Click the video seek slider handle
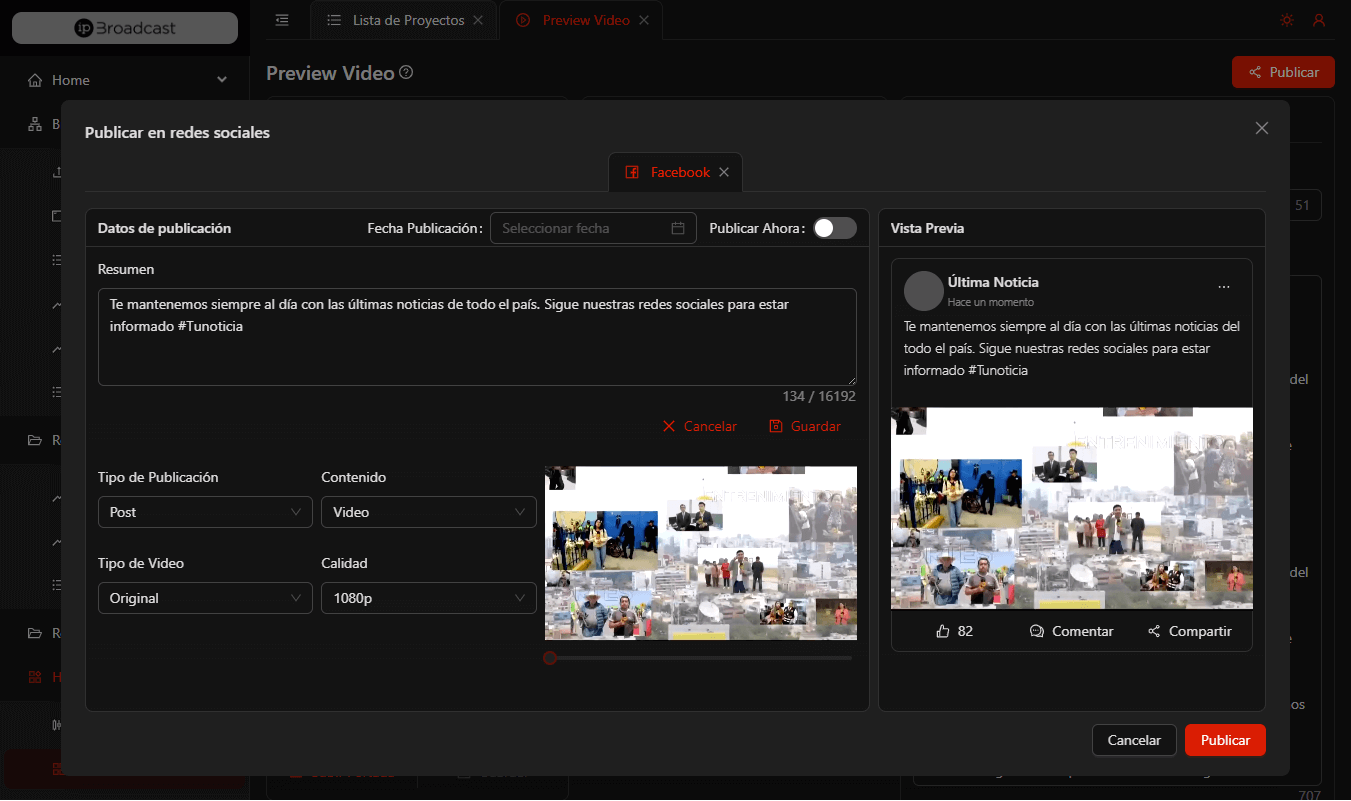The width and height of the screenshot is (1351, 801). [550, 658]
